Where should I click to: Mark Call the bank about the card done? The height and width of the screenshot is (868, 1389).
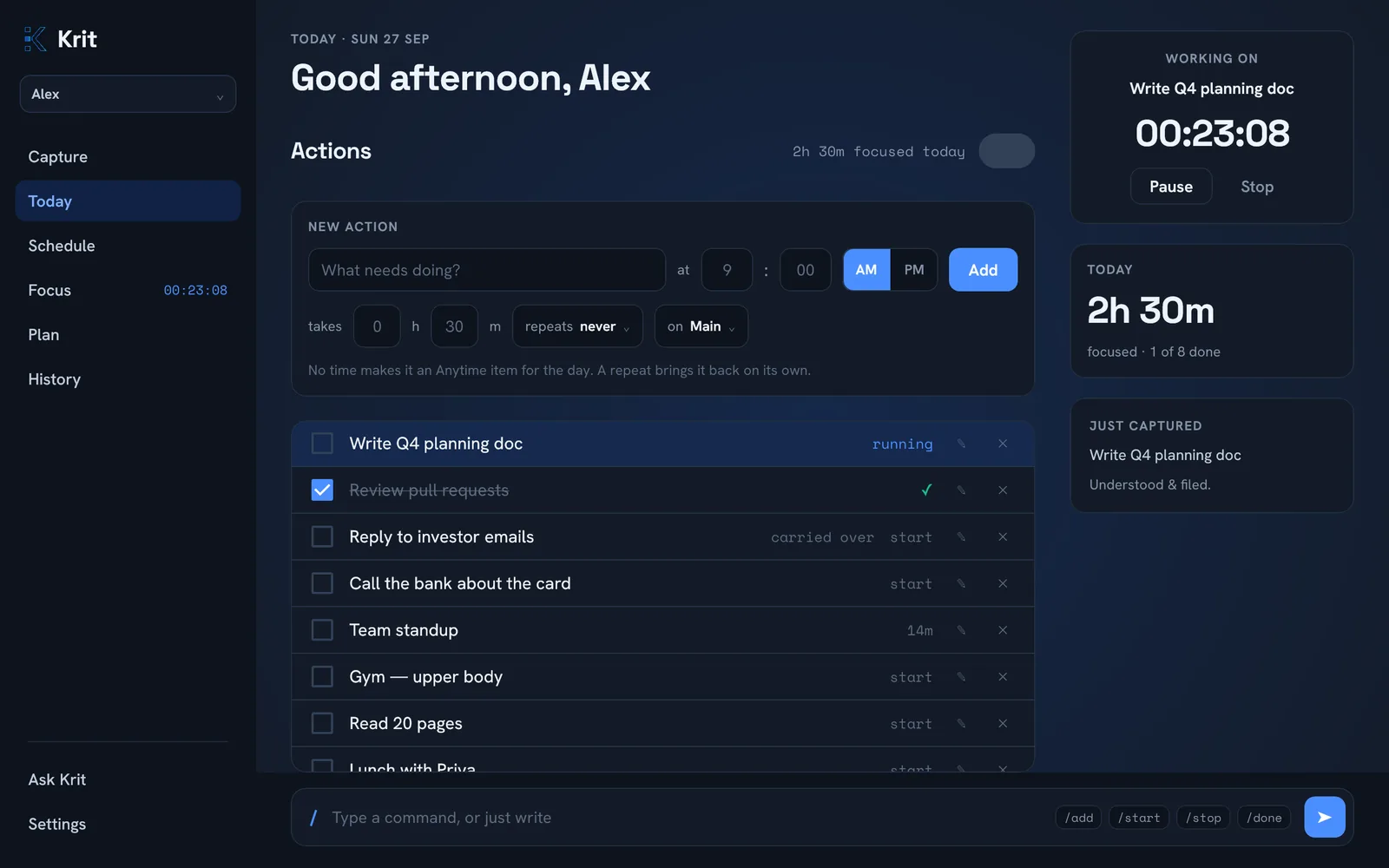point(322,583)
